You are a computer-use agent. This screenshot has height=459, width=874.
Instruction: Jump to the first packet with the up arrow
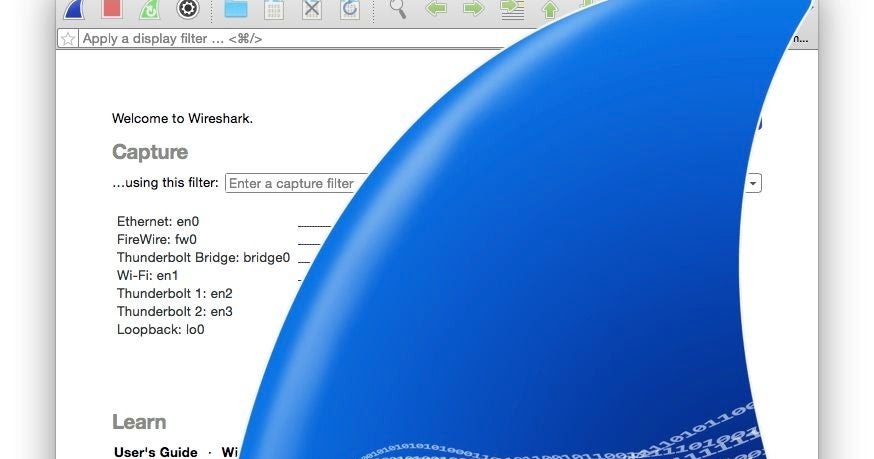(x=550, y=10)
